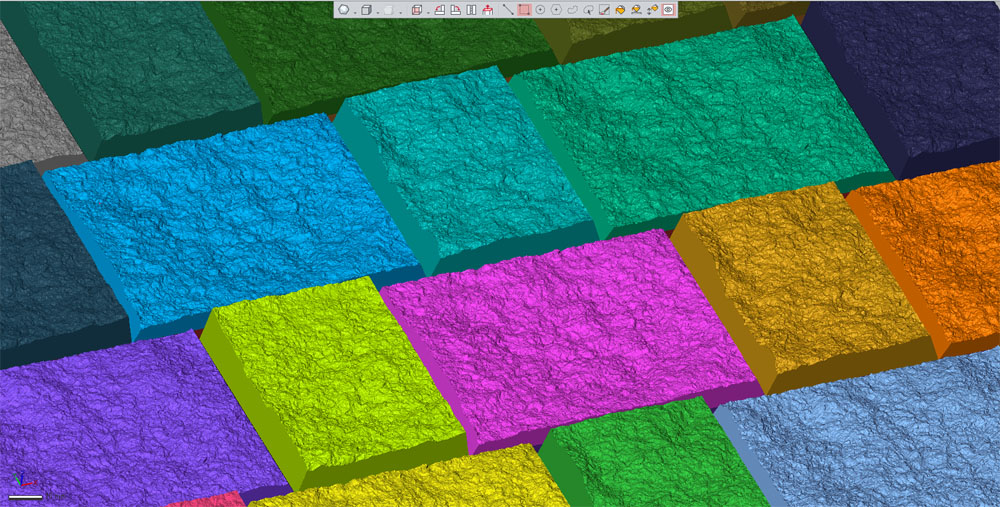Image resolution: width=1000 pixels, height=507 pixels.
Task: Click the white scale bar
Action: tap(26, 496)
